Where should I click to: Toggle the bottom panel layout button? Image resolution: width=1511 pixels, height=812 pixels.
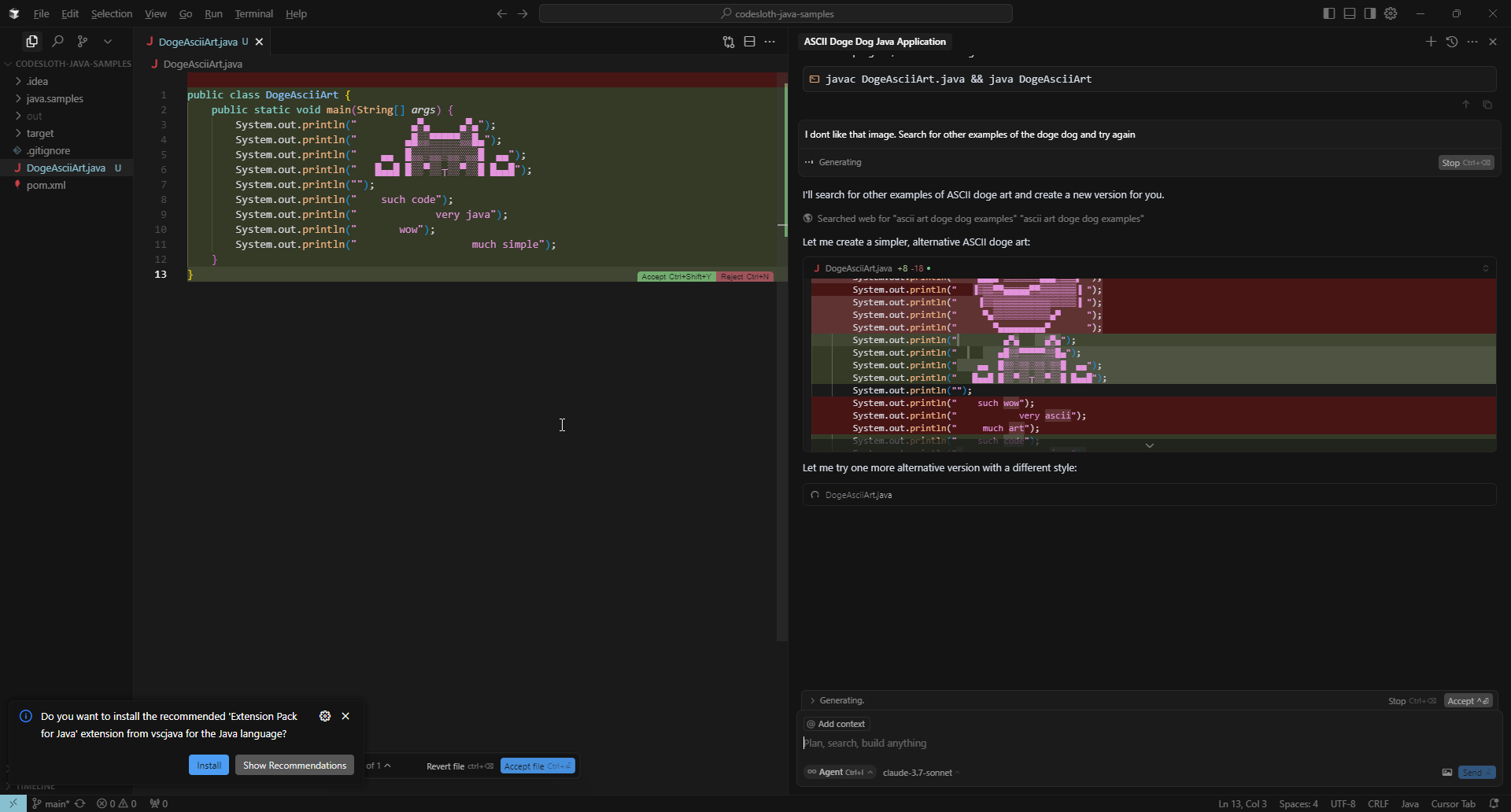[1350, 13]
